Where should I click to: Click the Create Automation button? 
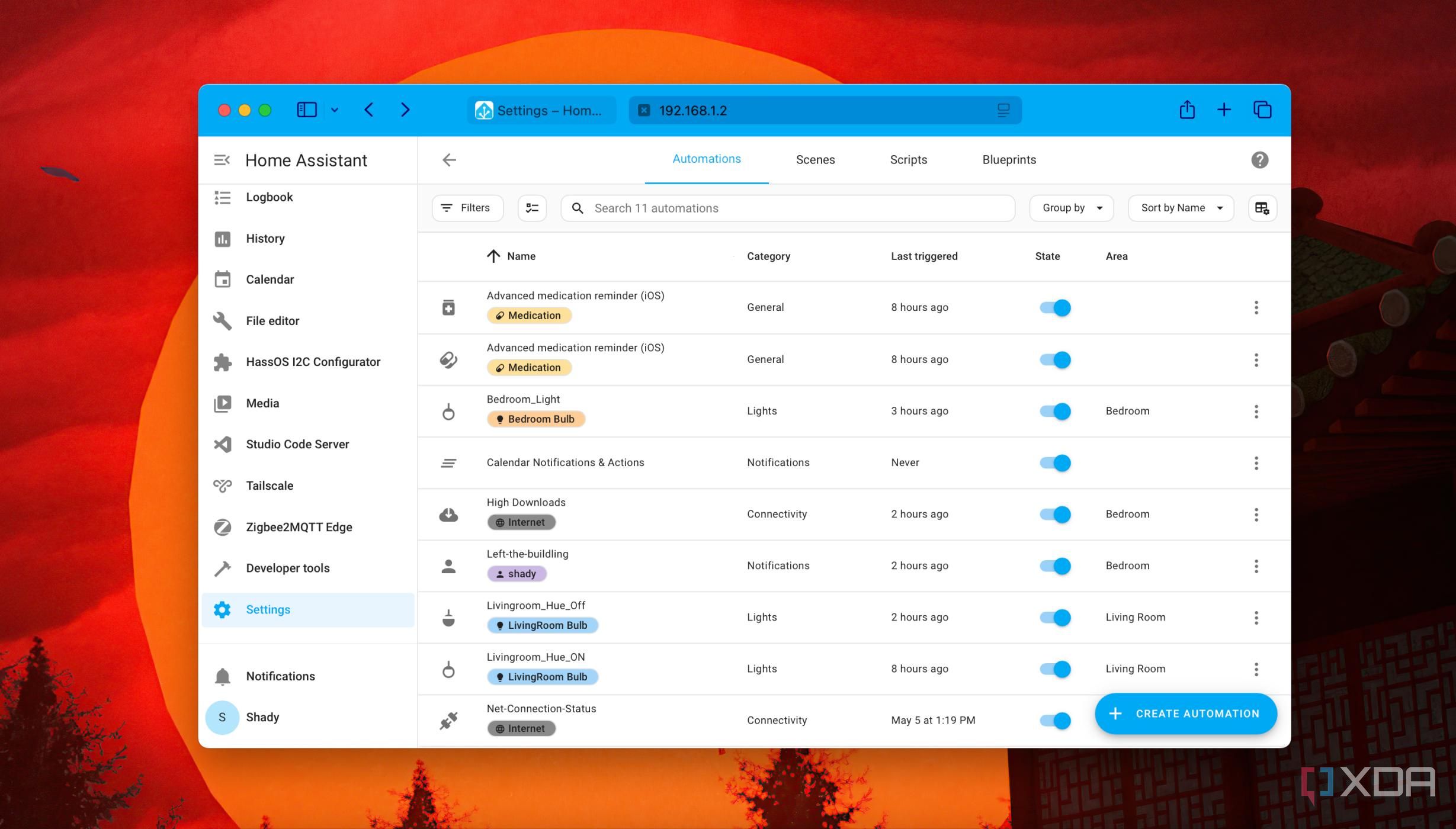[1185, 714]
